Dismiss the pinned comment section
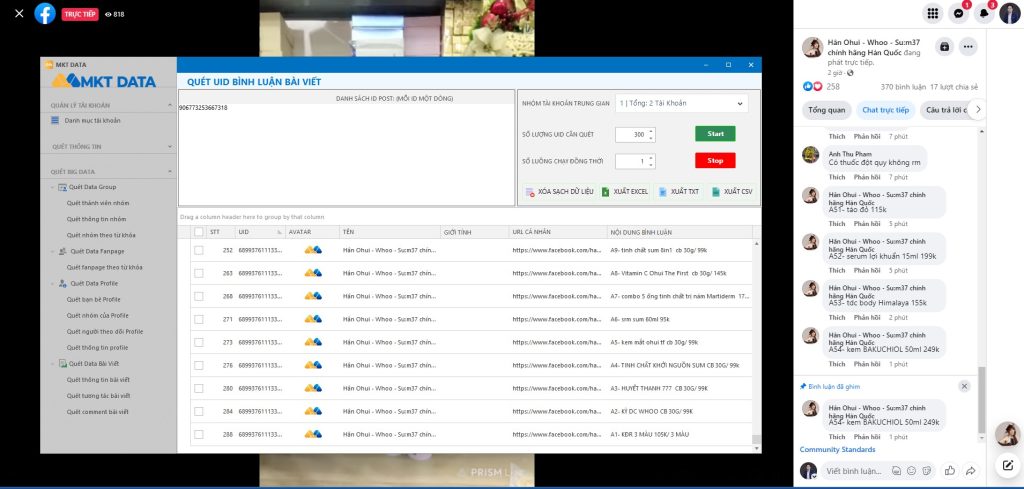 point(965,386)
